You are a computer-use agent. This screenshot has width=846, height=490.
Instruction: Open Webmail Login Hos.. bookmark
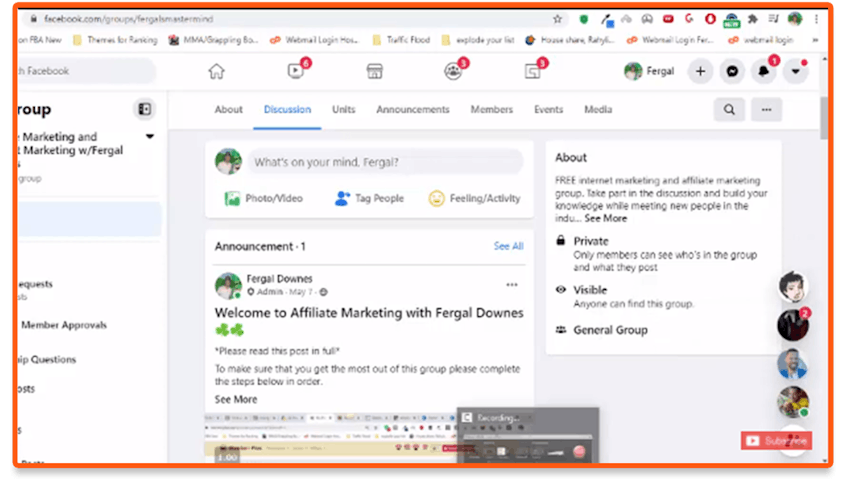point(313,40)
